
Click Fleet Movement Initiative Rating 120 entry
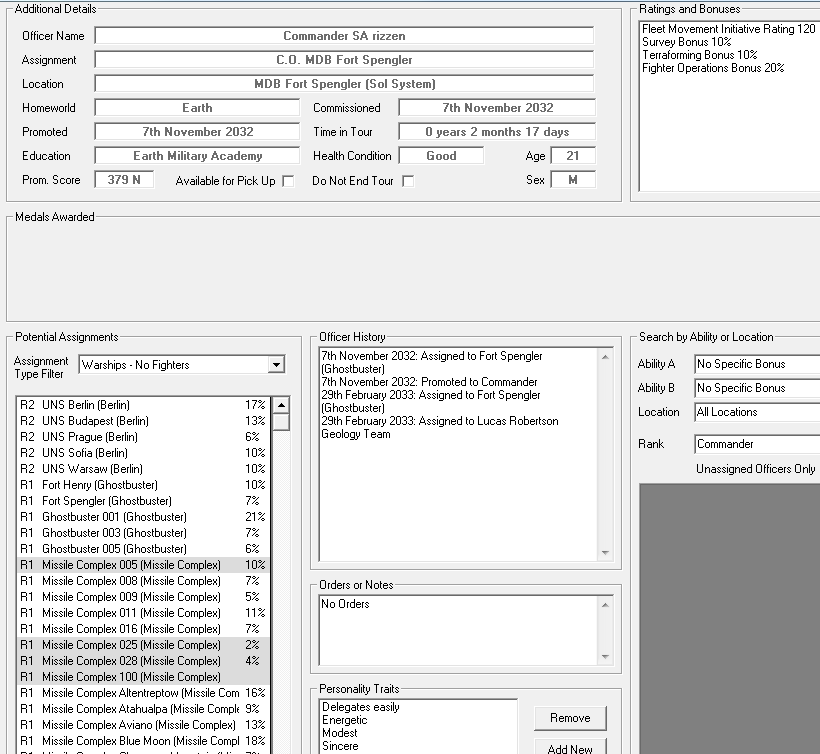tap(728, 29)
